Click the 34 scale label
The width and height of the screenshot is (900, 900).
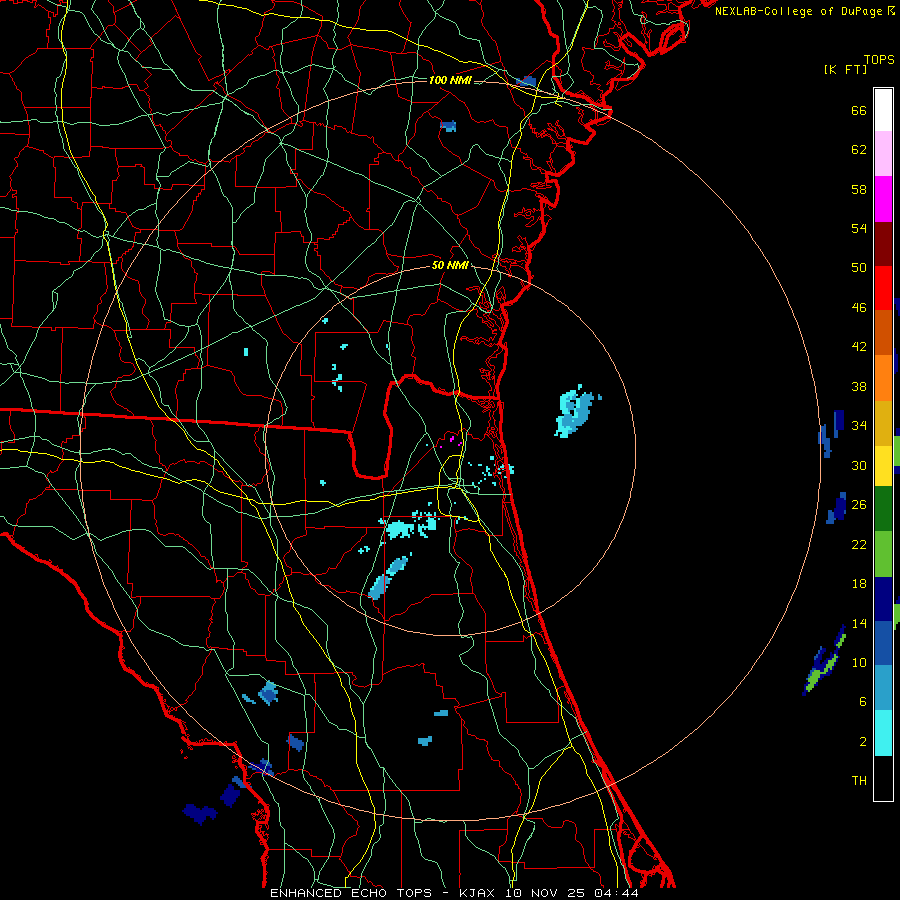[859, 425]
